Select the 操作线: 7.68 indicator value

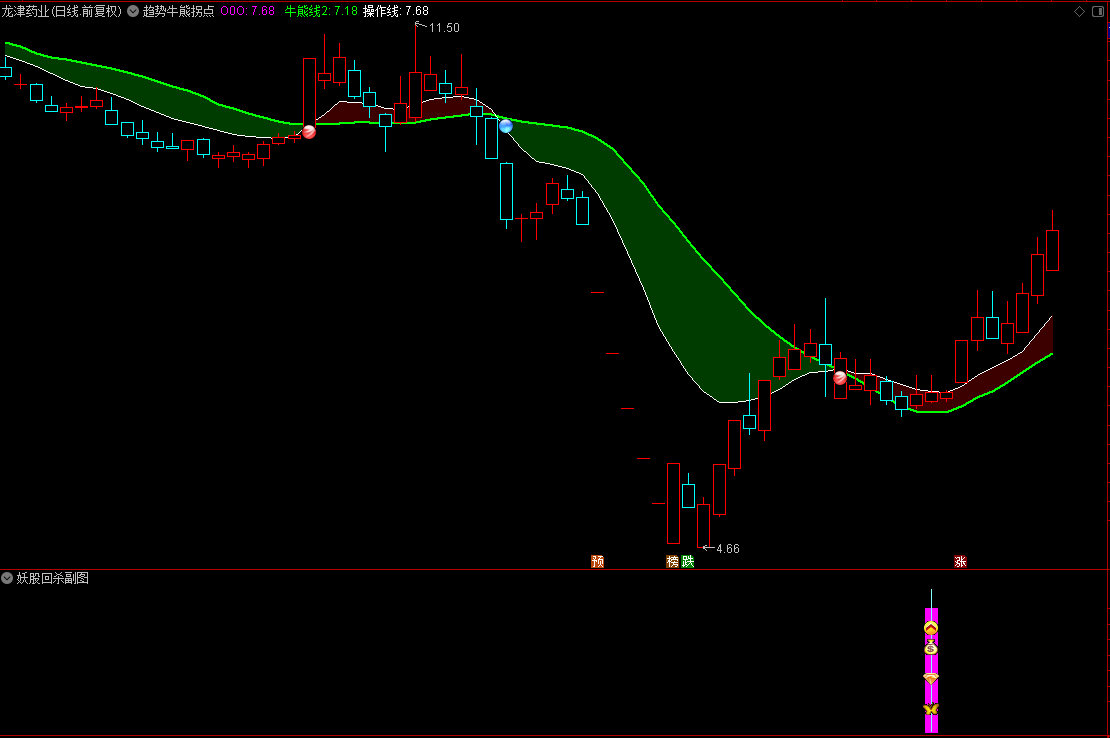tap(396, 11)
